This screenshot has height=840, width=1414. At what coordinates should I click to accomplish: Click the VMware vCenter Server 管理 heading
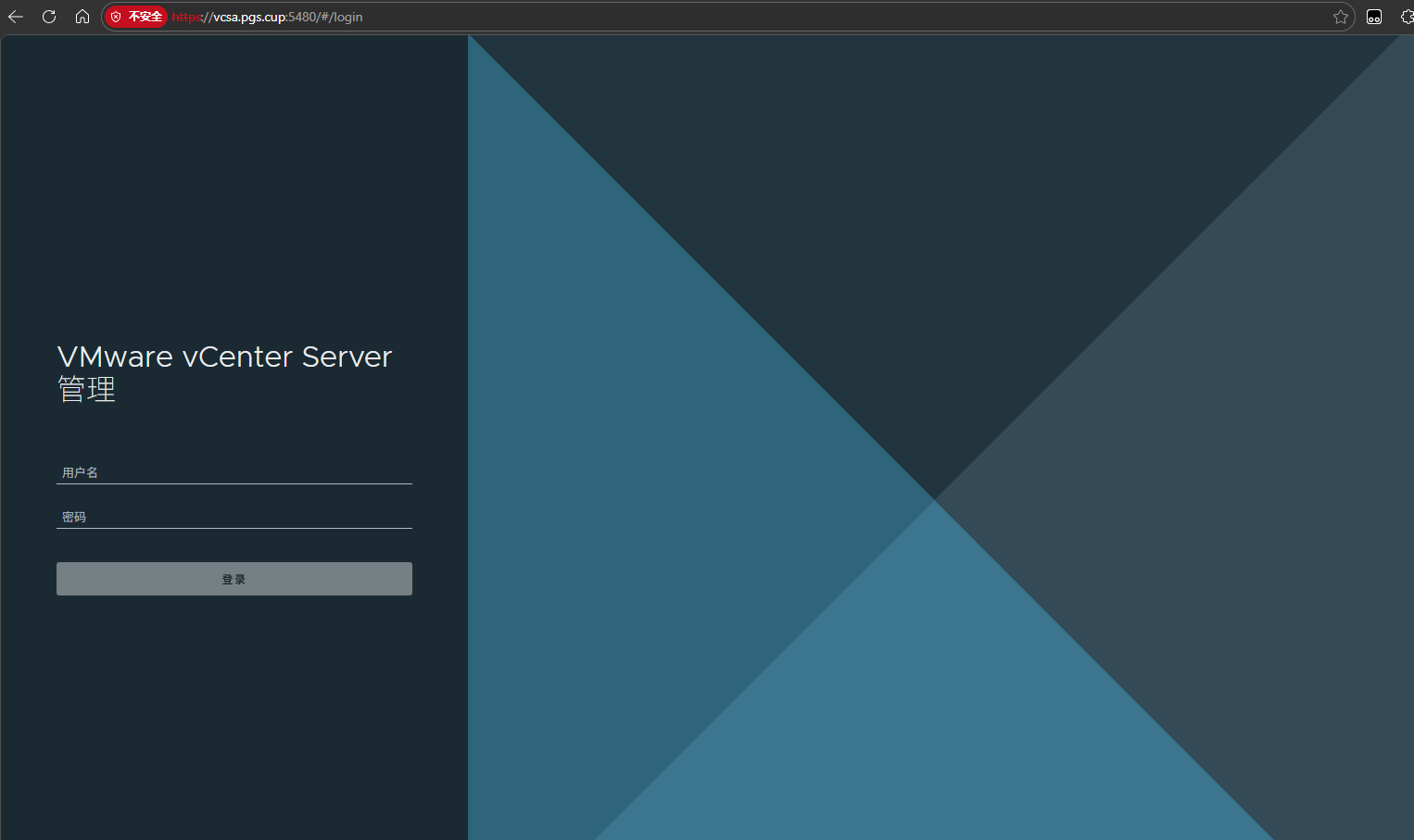coord(225,372)
